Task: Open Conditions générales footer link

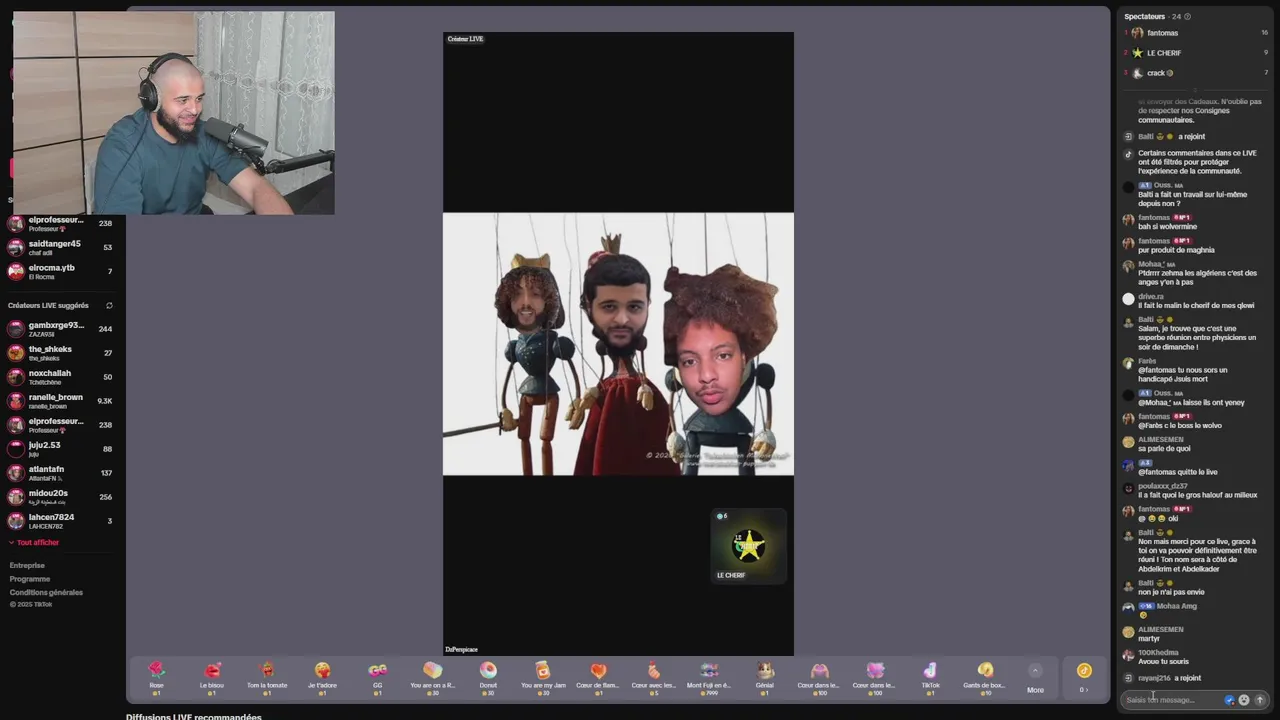Action: click(x=46, y=592)
